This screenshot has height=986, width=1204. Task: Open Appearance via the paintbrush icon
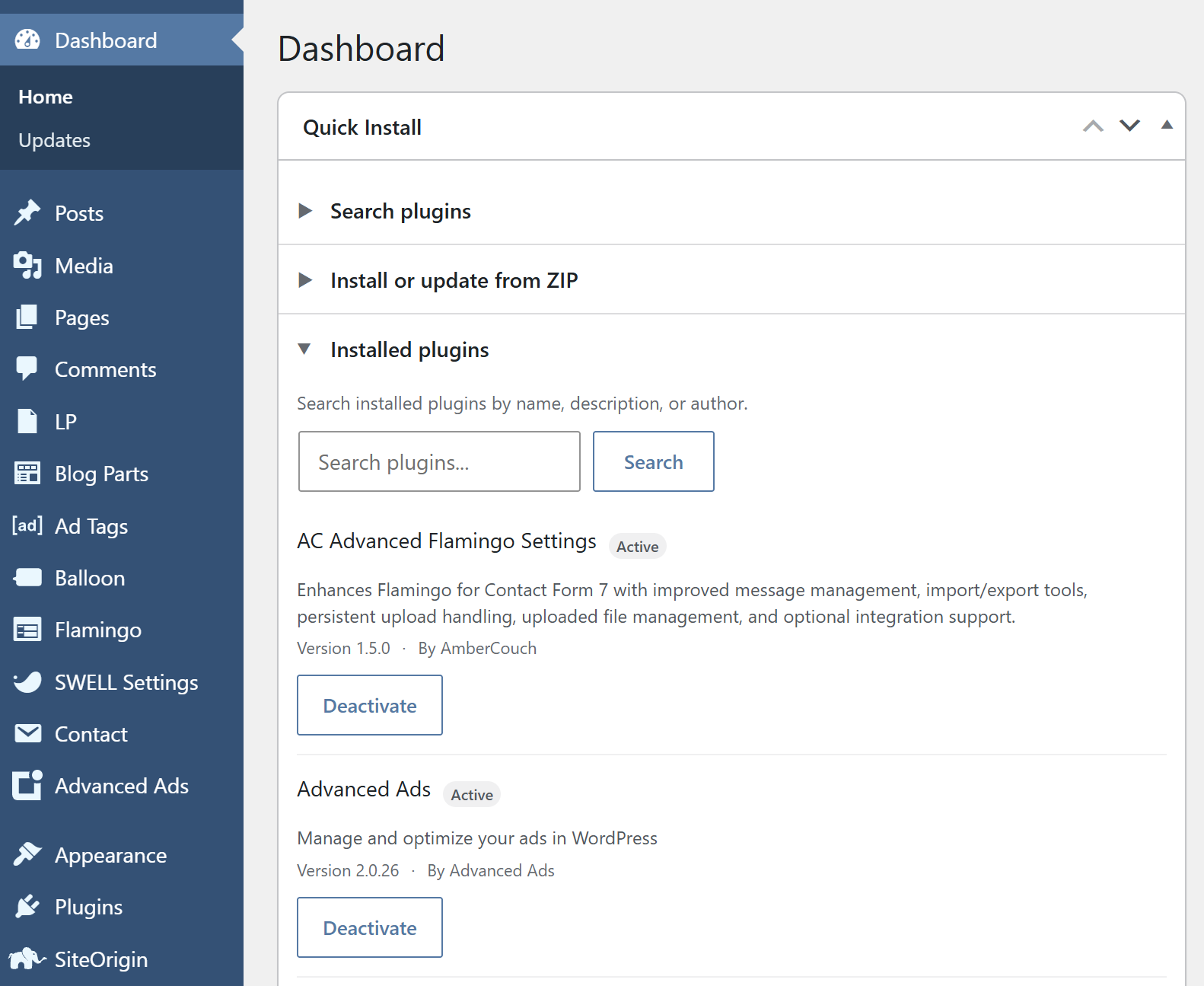coord(27,854)
